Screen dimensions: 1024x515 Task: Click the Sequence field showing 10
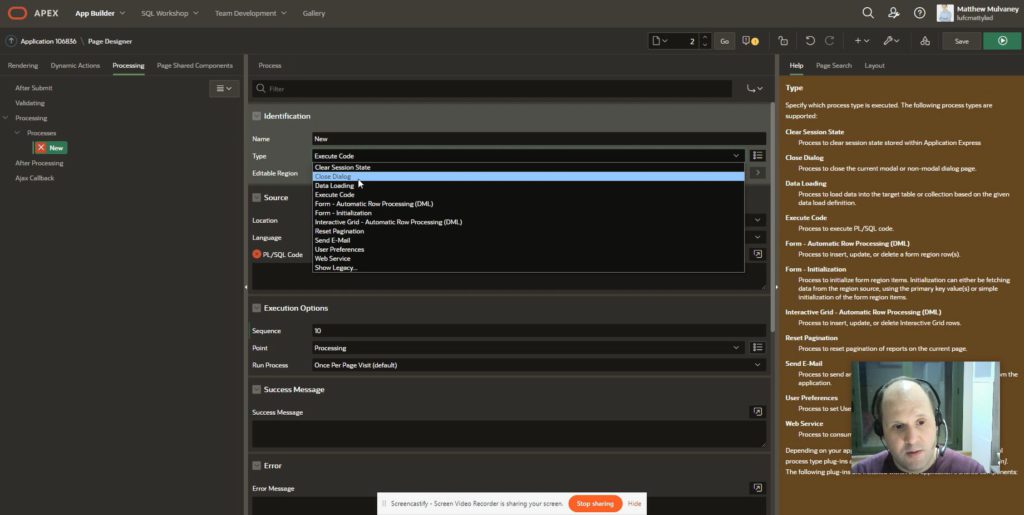pyautogui.click(x=539, y=330)
